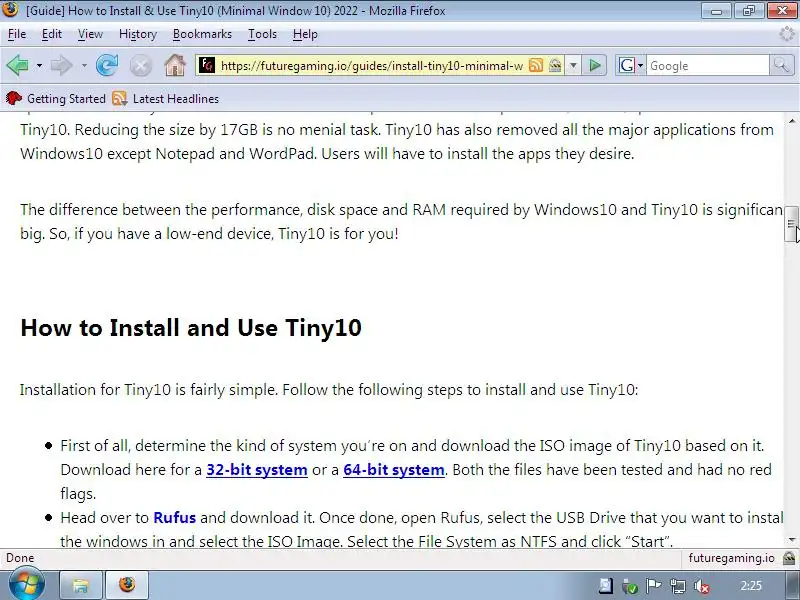Click the status bar padlock icon
The height and width of the screenshot is (600, 800).
[x=789, y=558]
